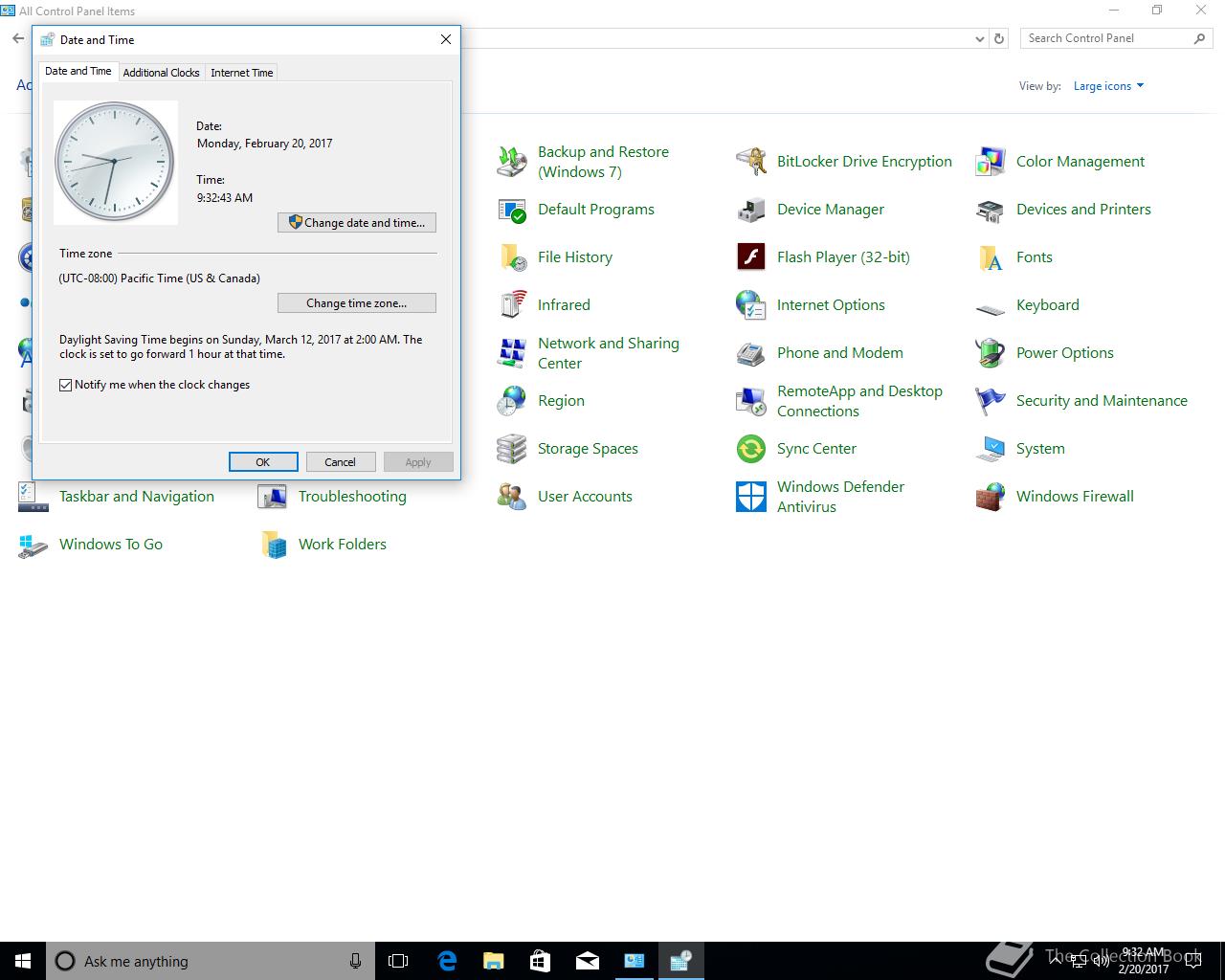The image size is (1225, 980).
Task: Click the Phone and Modem icon
Action: [751, 353]
